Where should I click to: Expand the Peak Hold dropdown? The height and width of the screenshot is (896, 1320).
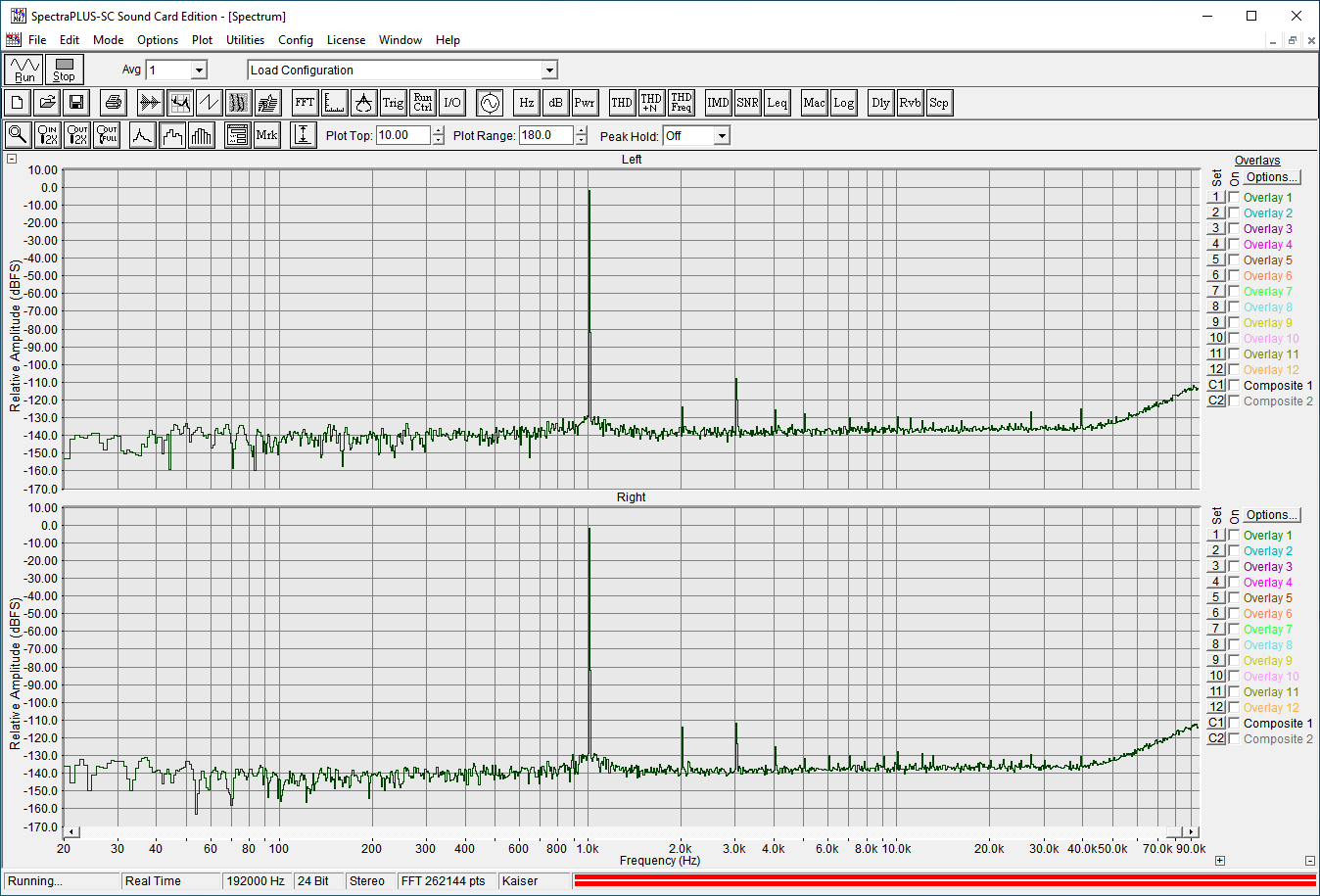[722, 136]
